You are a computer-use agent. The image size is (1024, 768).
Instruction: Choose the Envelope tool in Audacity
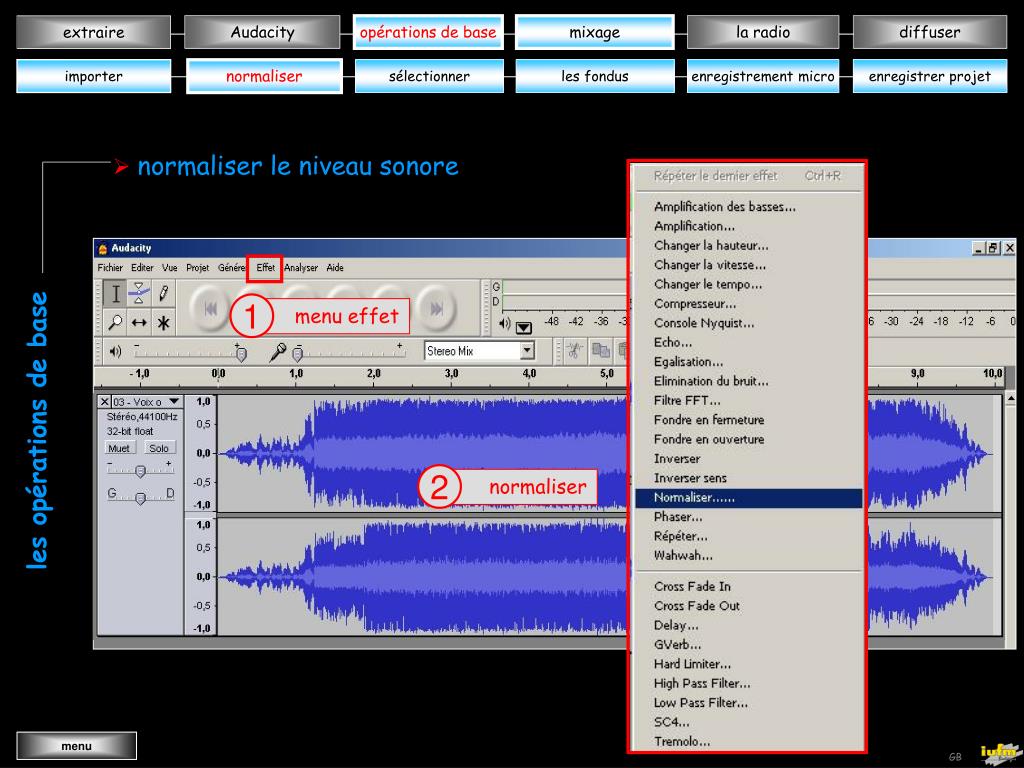[x=139, y=294]
